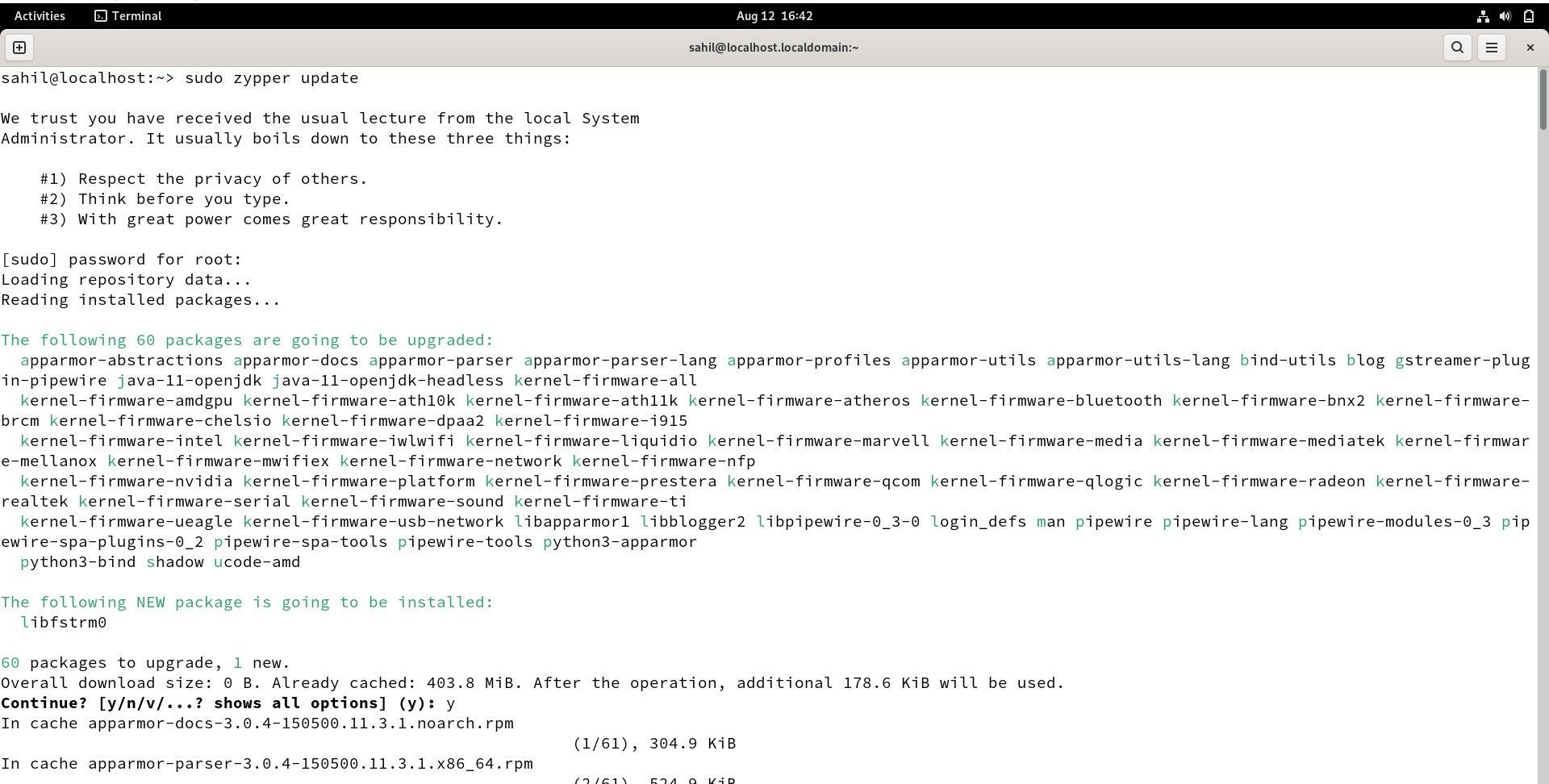Close the terminal window with the X

(x=1530, y=47)
